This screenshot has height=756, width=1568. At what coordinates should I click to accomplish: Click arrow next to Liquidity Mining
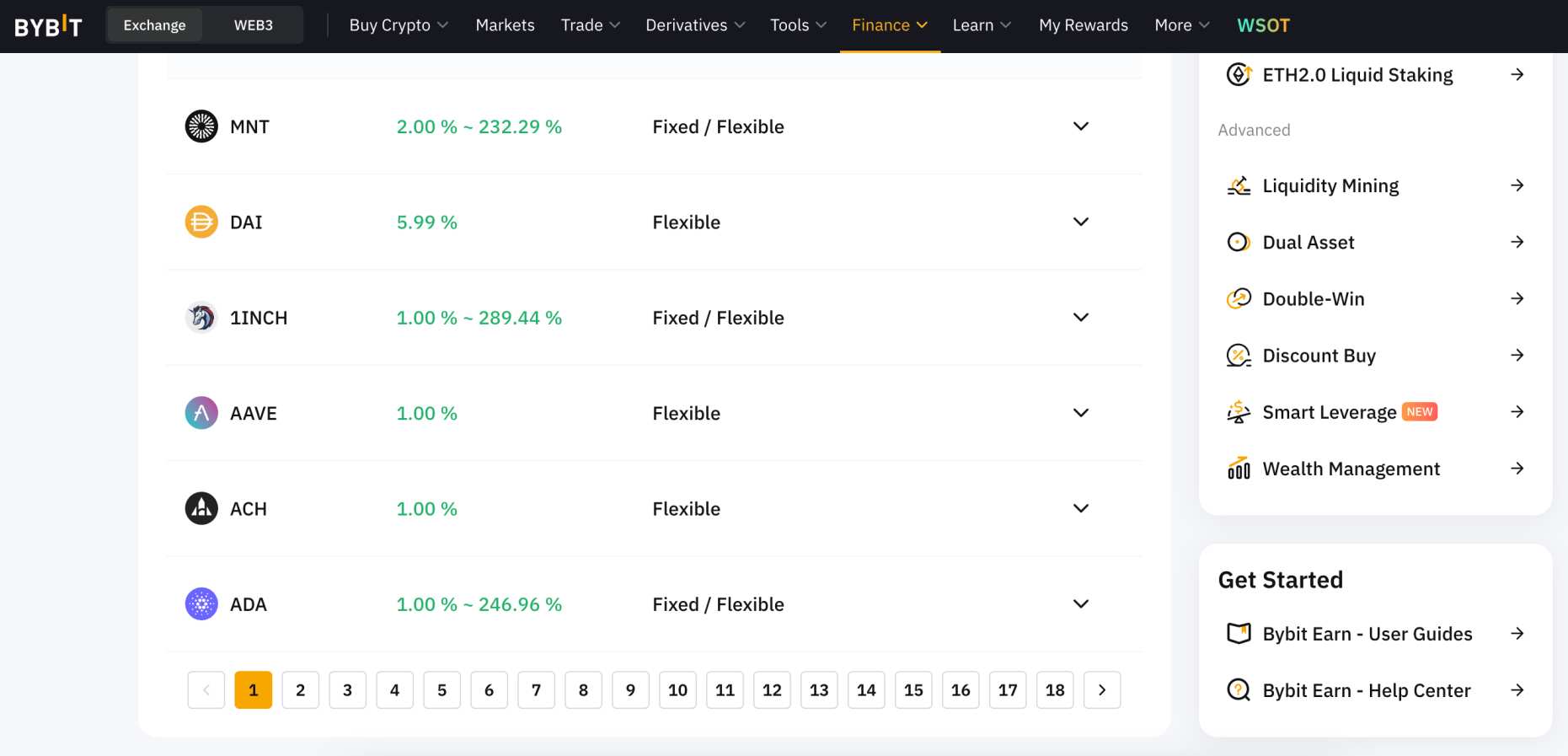click(1517, 185)
